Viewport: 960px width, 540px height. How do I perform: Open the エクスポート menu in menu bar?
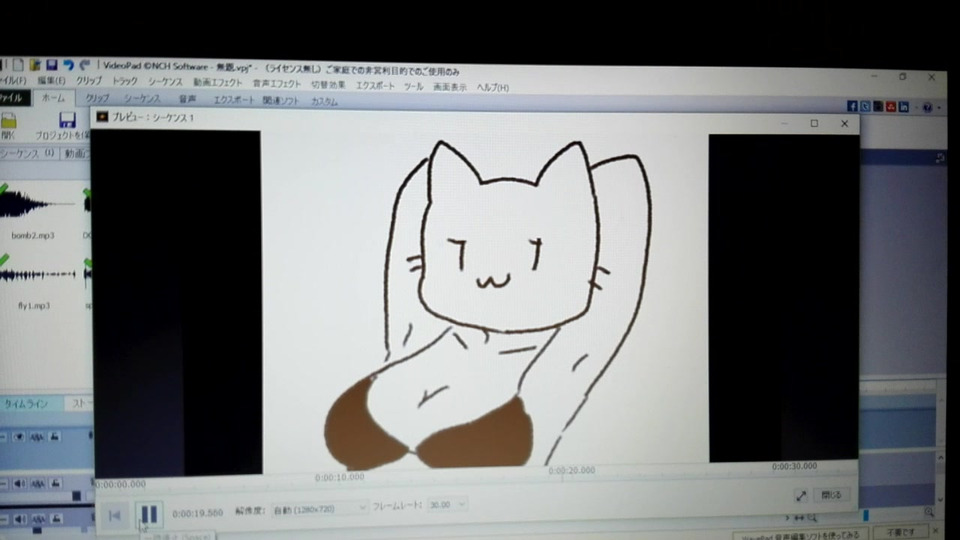pyautogui.click(x=375, y=86)
